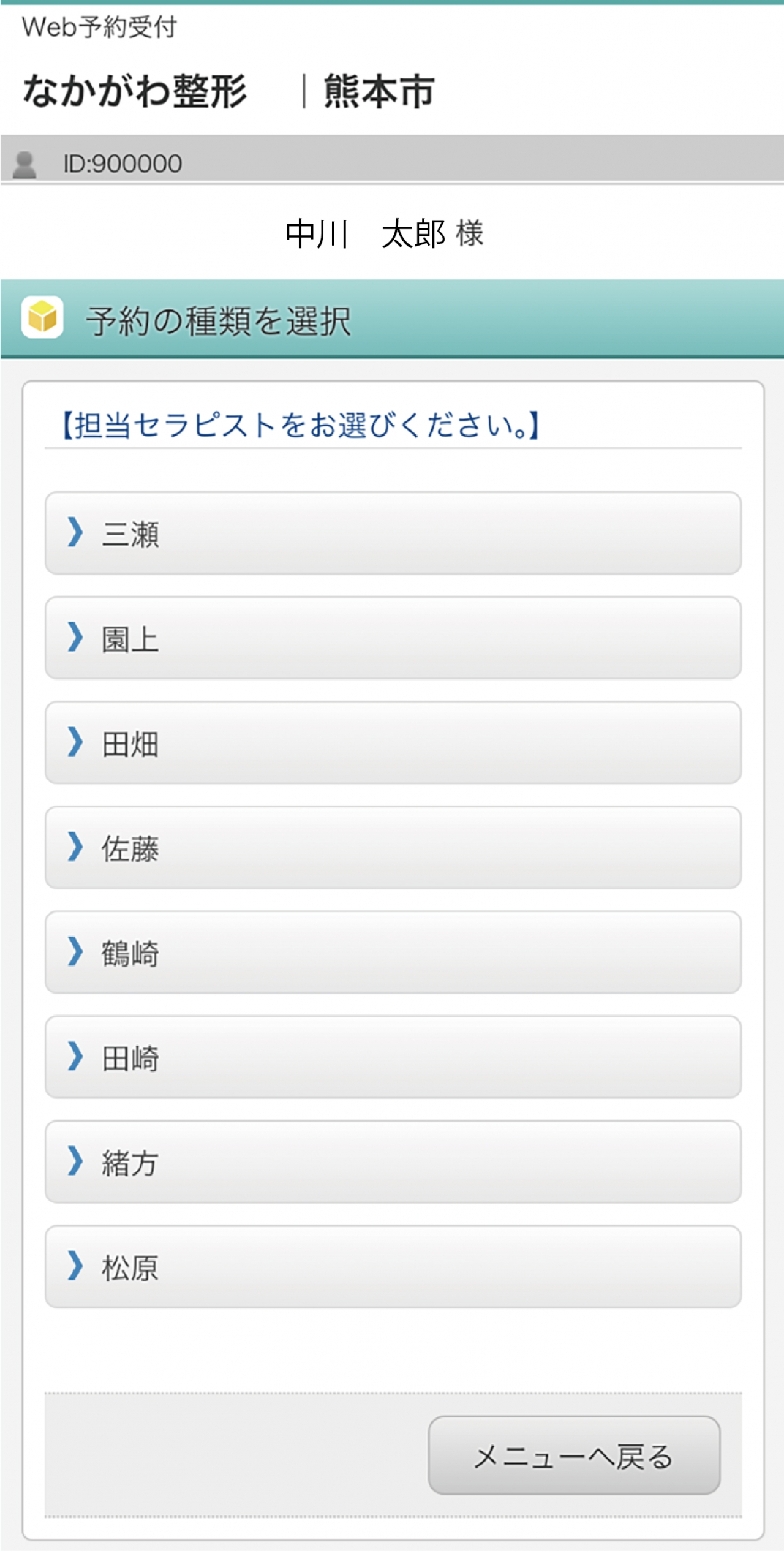Click the chevron arrow beside 佐藤
Image resolution: width=784 pixels, height=1551 pixels.
[x=75, y=847]
